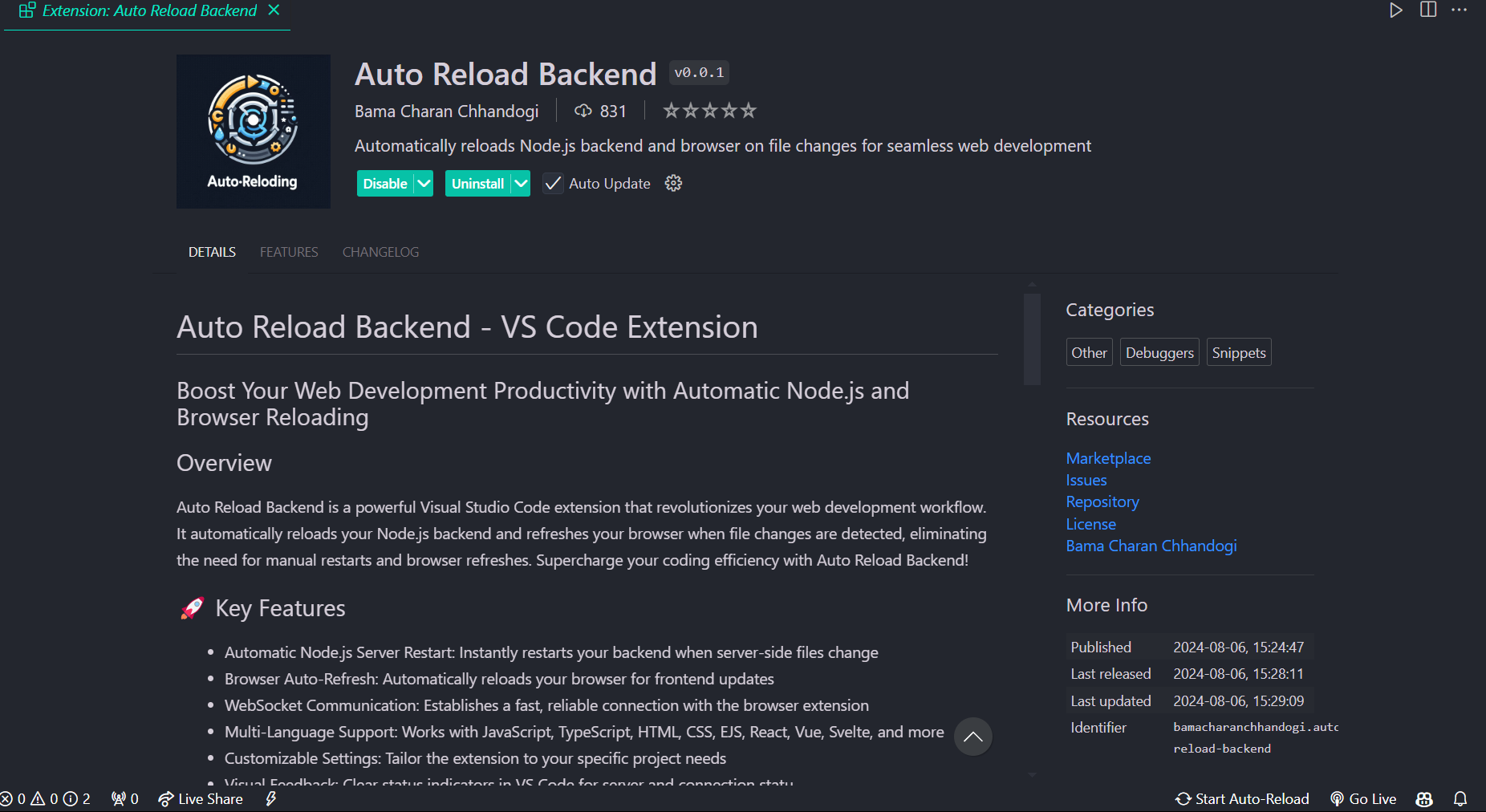Click the Disable button
The height and width of the screenshot is (812, 1486).
pos(385,184)
